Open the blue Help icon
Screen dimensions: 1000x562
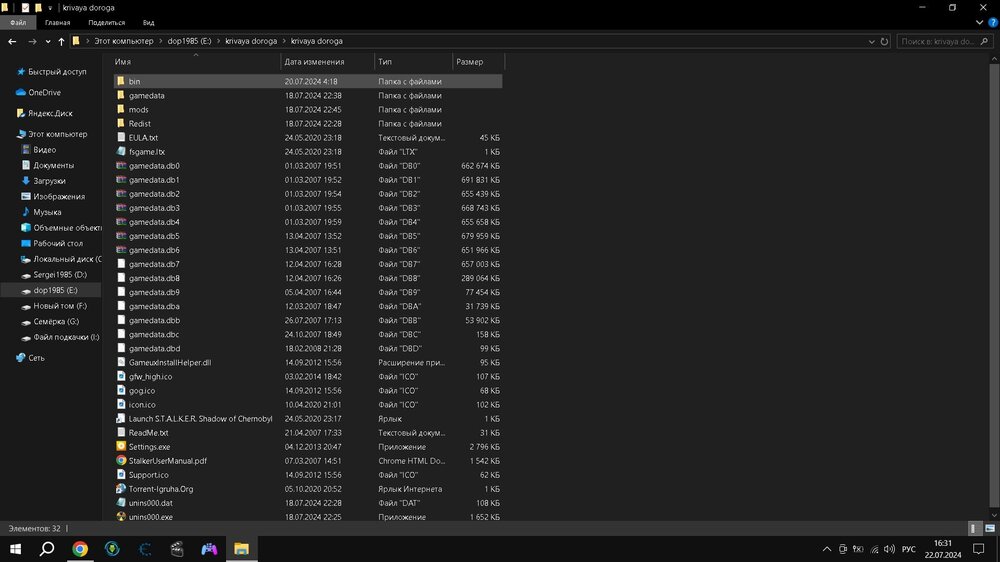tap(992, 21)
